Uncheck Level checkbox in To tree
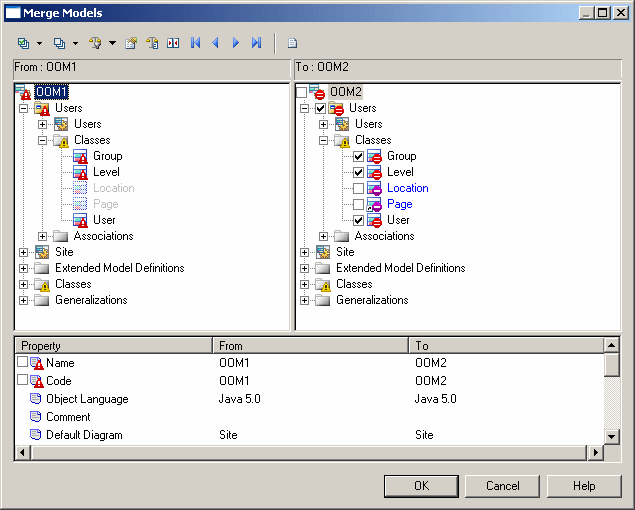 [358, 172]
